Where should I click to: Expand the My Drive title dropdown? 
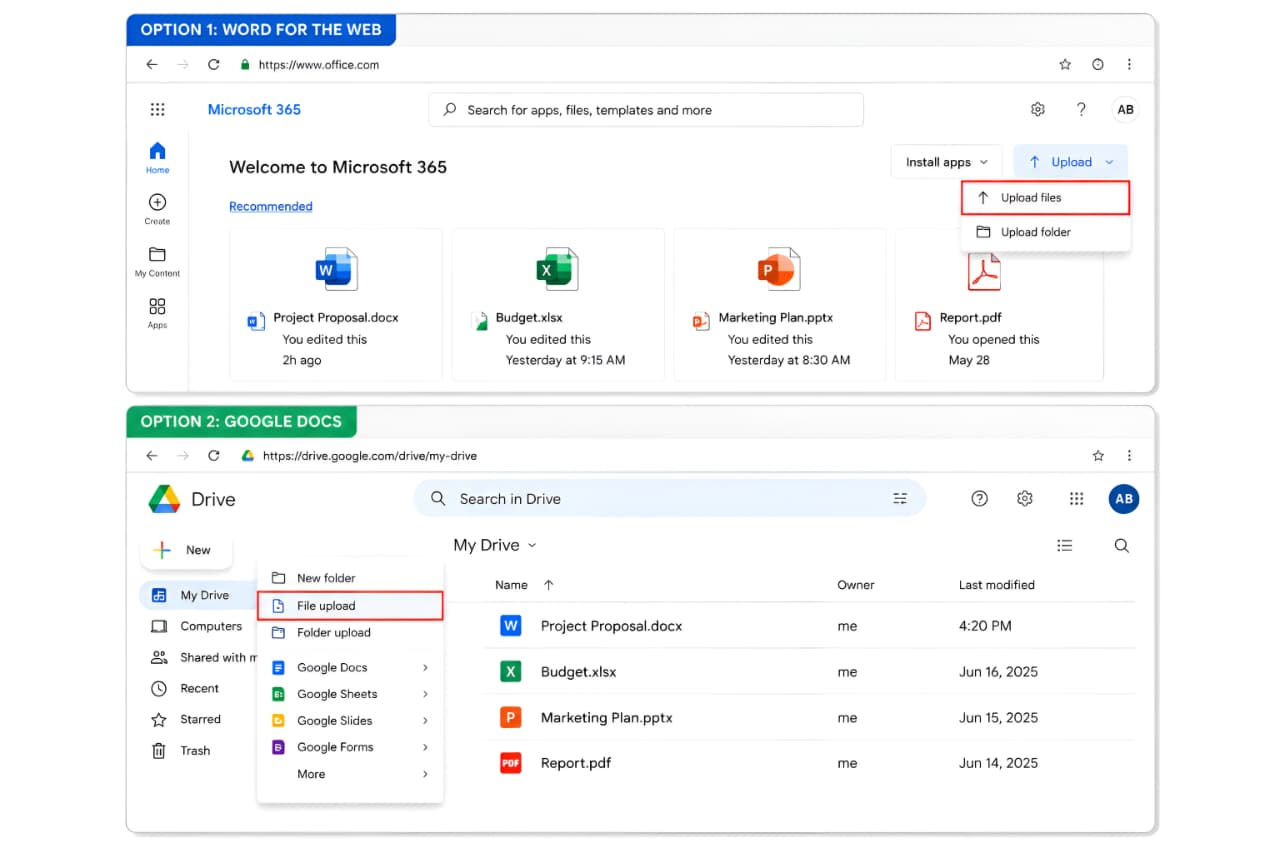[x=532, y=545]
